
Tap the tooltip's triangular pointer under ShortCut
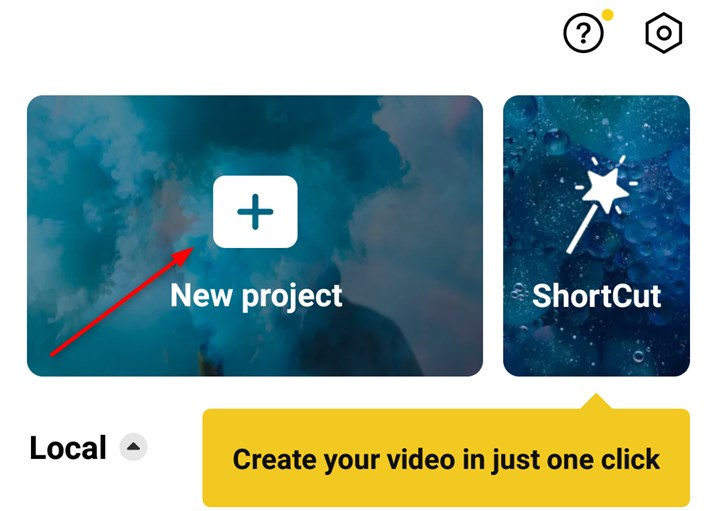pos(596,401)
